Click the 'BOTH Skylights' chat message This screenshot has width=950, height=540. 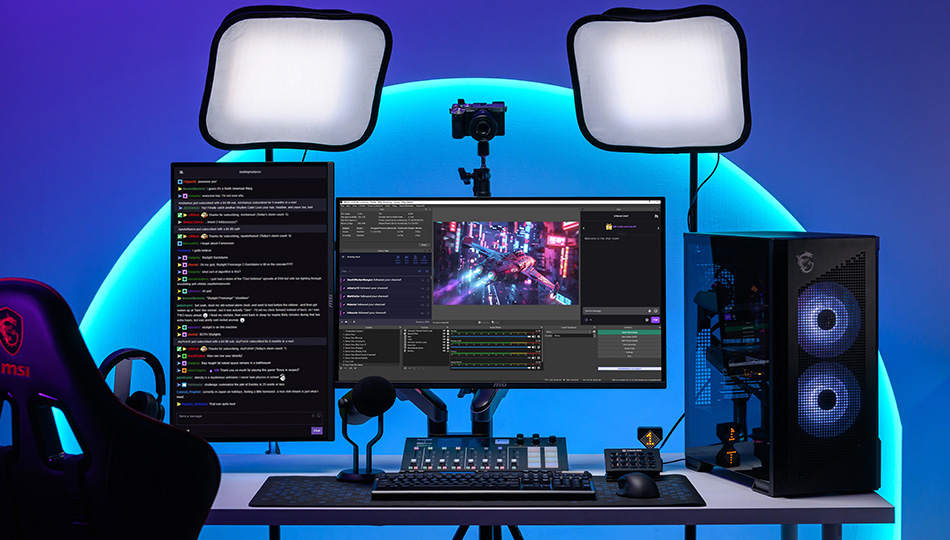pyautogui.click(x=210, y=335)
